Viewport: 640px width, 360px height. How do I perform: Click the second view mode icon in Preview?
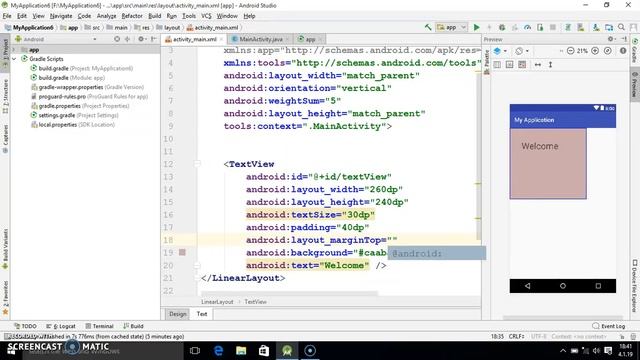(x=509, y=64)
